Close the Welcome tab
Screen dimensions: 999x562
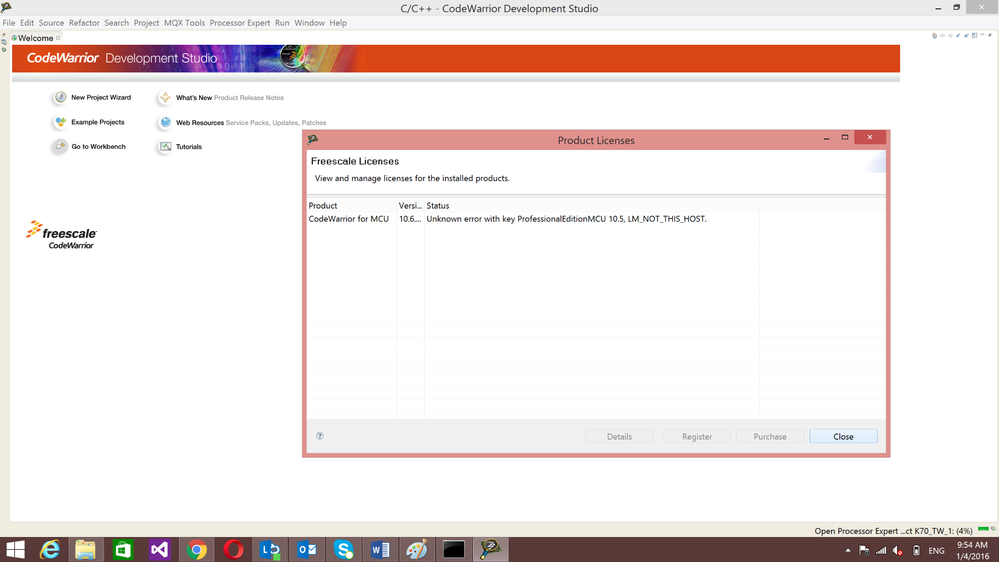[58, 38]
